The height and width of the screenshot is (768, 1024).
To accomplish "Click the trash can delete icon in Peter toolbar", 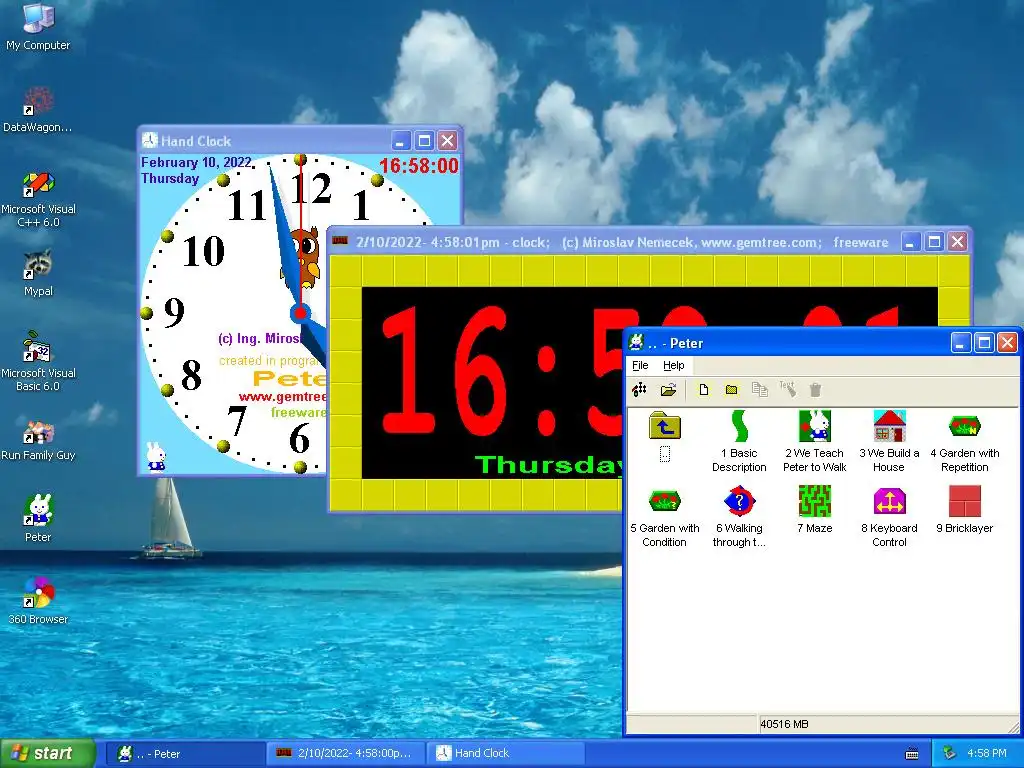I will [815, 390].
